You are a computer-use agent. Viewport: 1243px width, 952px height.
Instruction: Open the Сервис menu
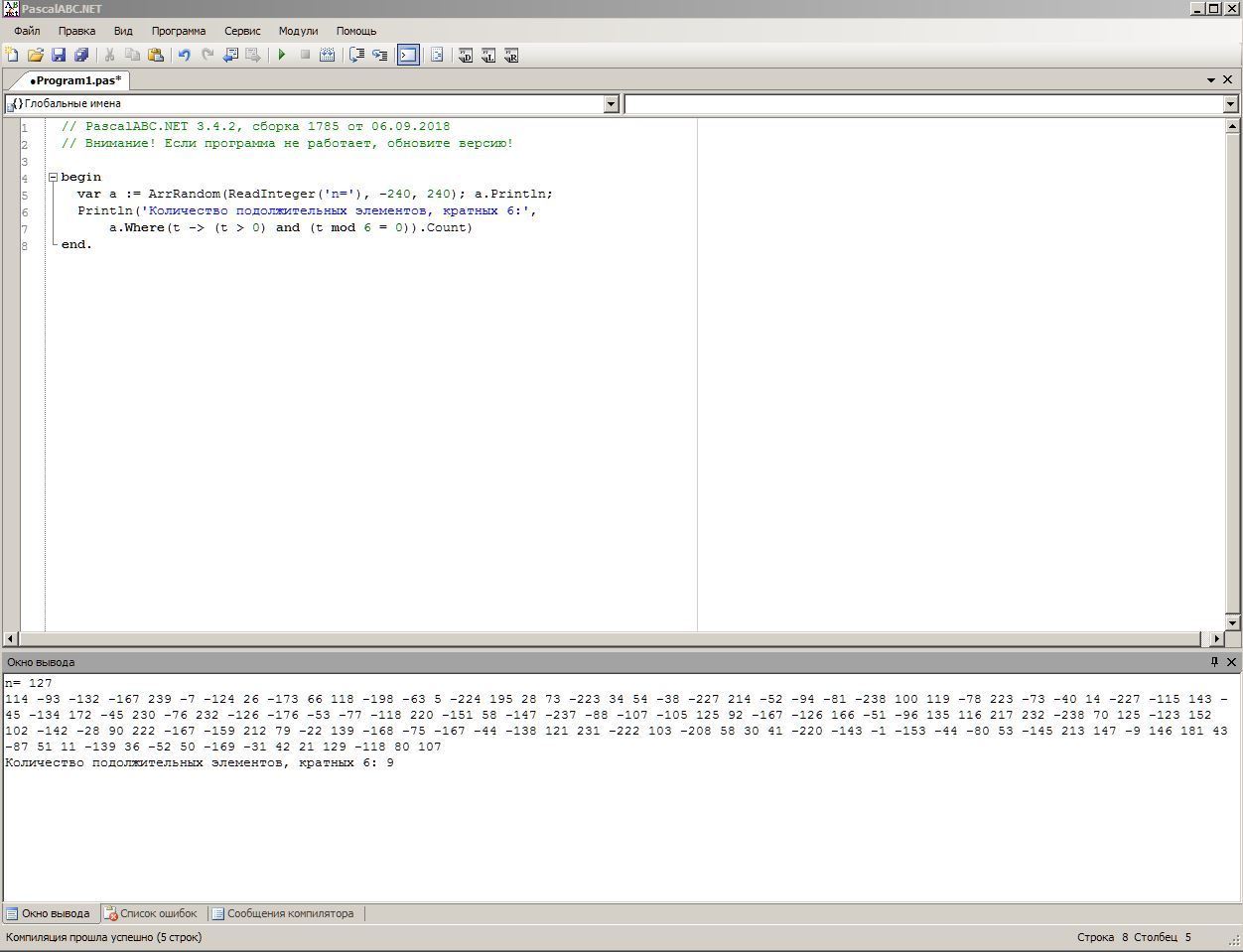242,31
